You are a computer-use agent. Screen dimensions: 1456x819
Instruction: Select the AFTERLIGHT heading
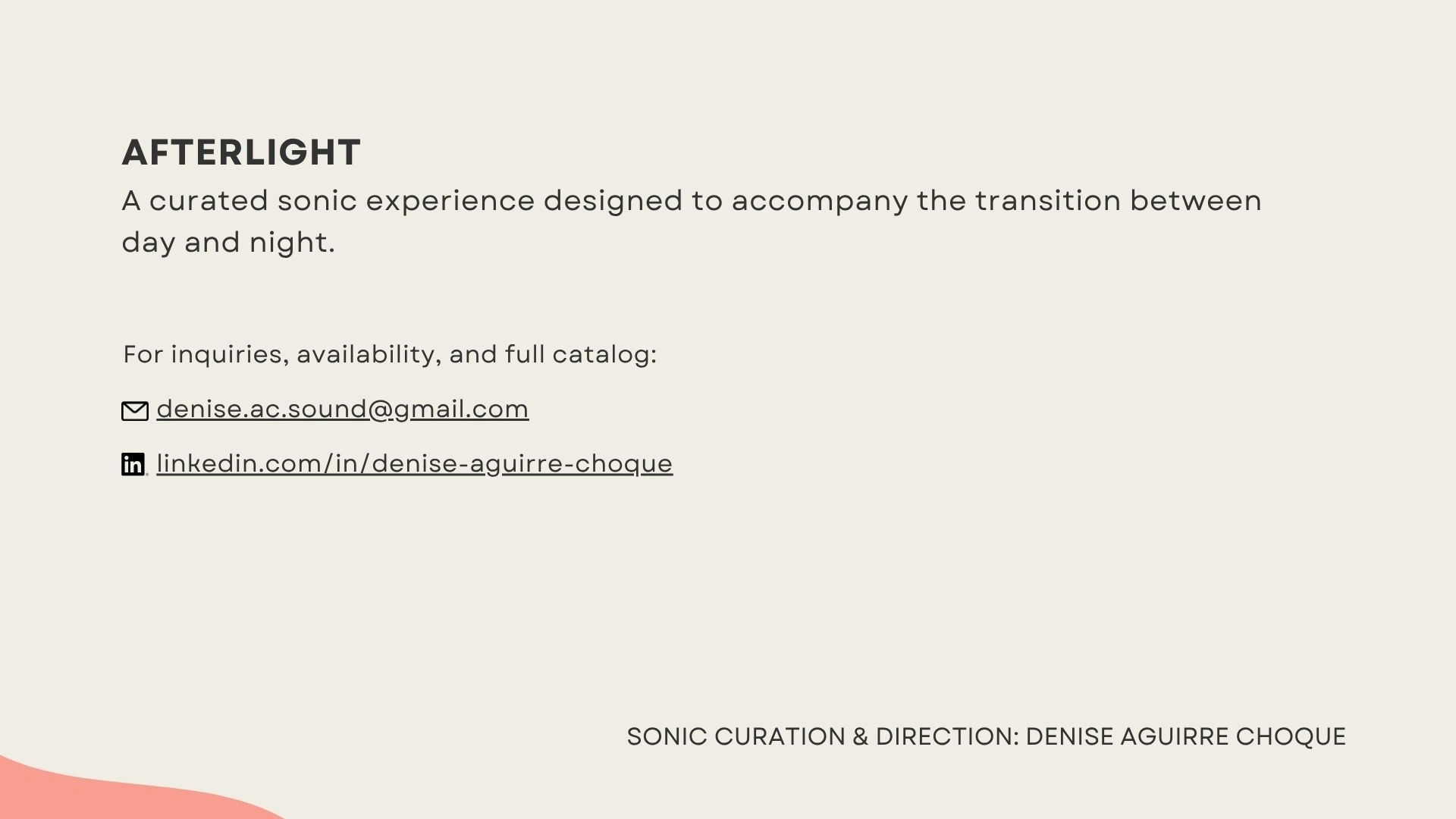click(x=241, y=152)
